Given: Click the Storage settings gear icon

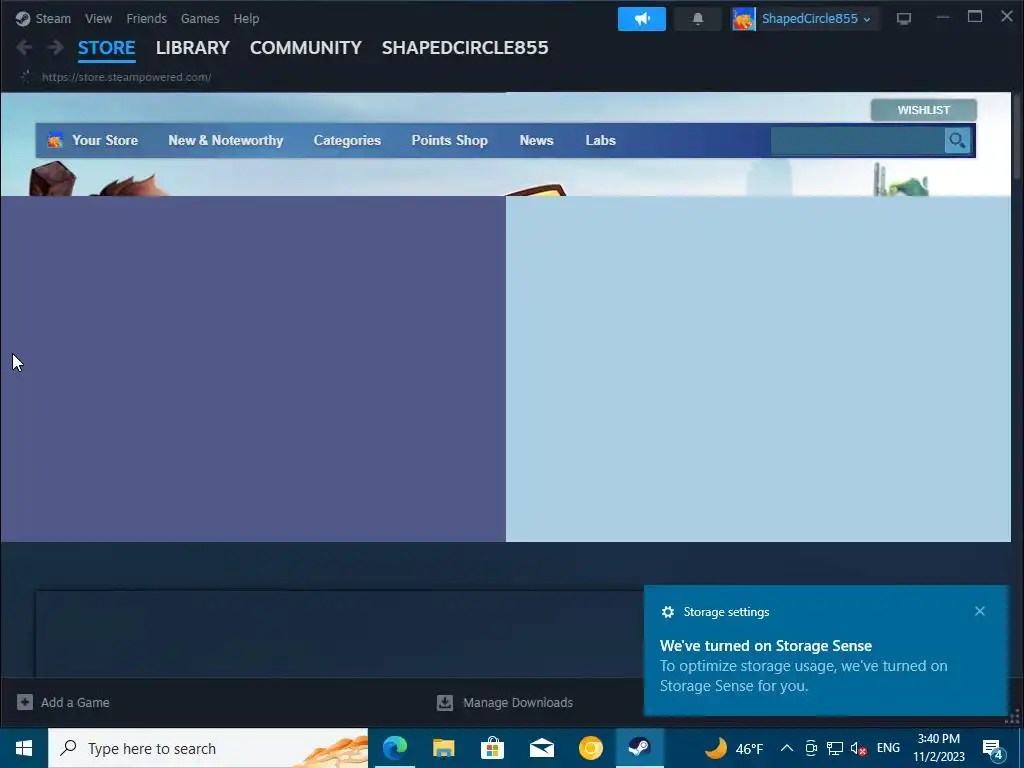Looking at the screenshot, I should [667, 612].
